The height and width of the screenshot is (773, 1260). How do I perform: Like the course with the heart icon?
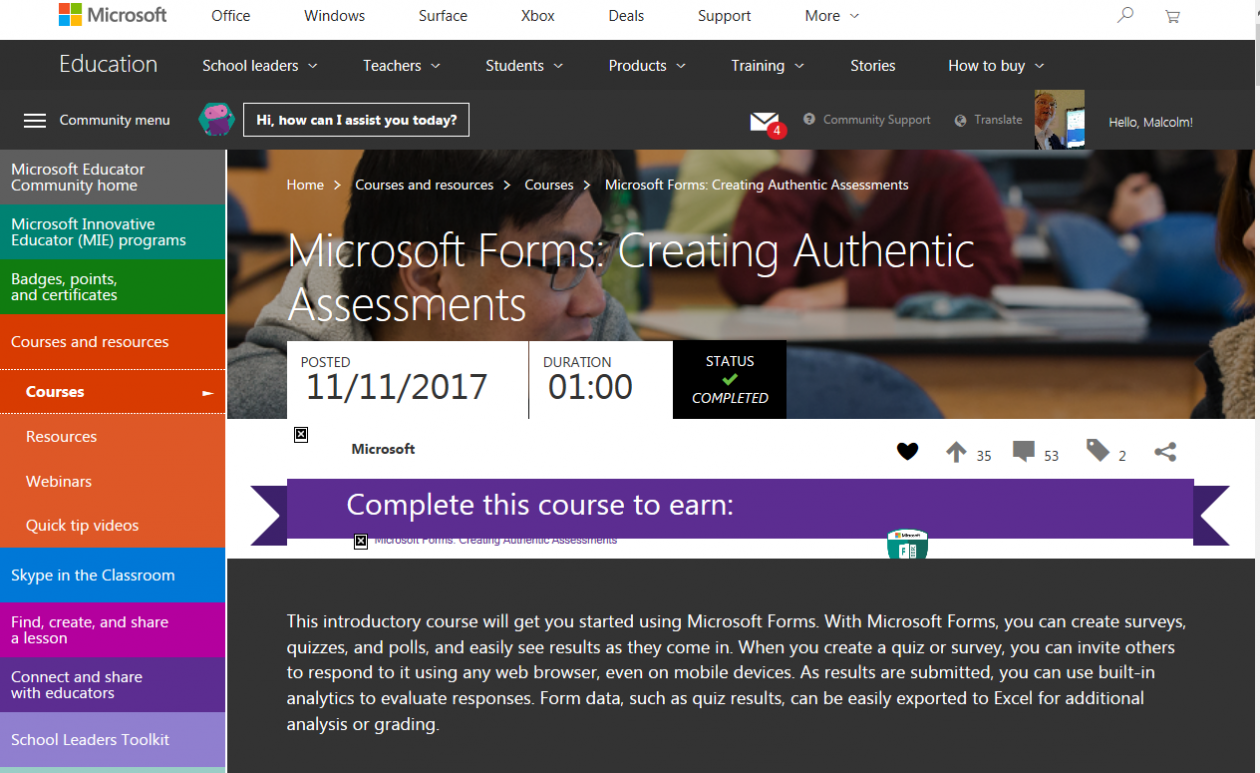point(907,451)
